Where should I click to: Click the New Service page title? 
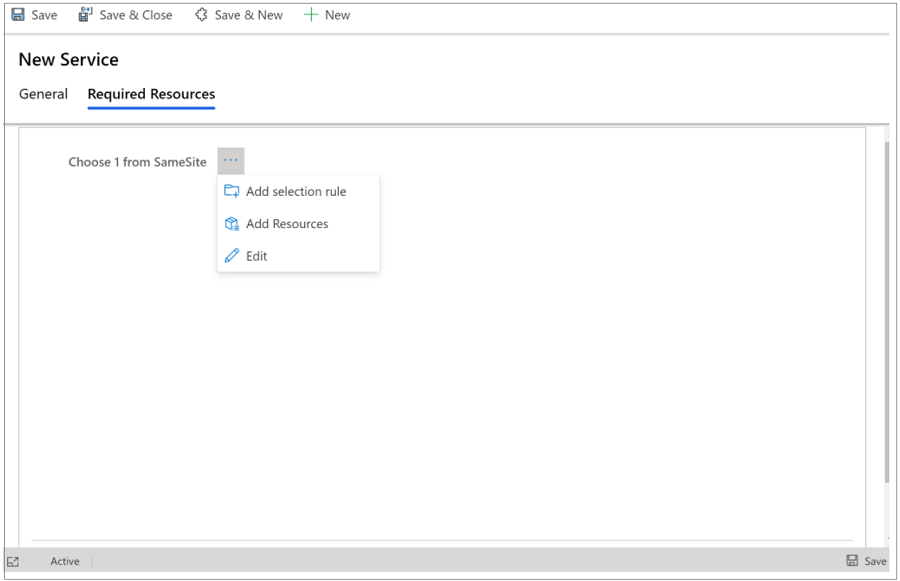(69, 60)
